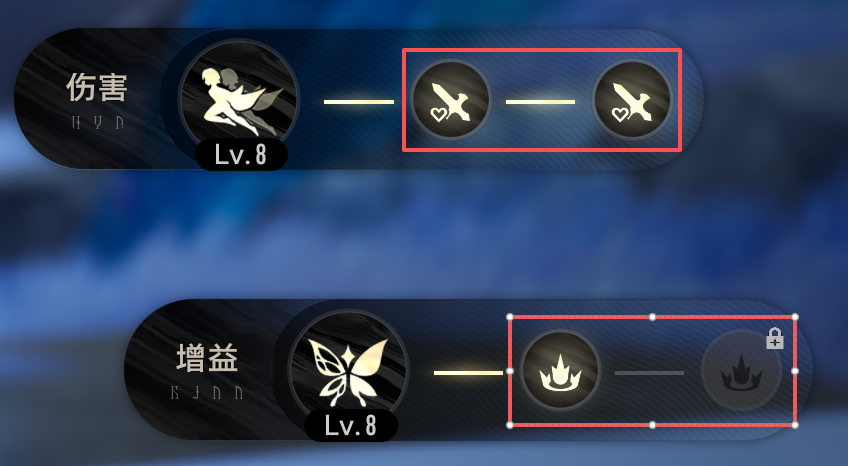Click the bottom-right selection handle
Image resolution: width=848 pixels, height=466 pixels.
point(795,425)
